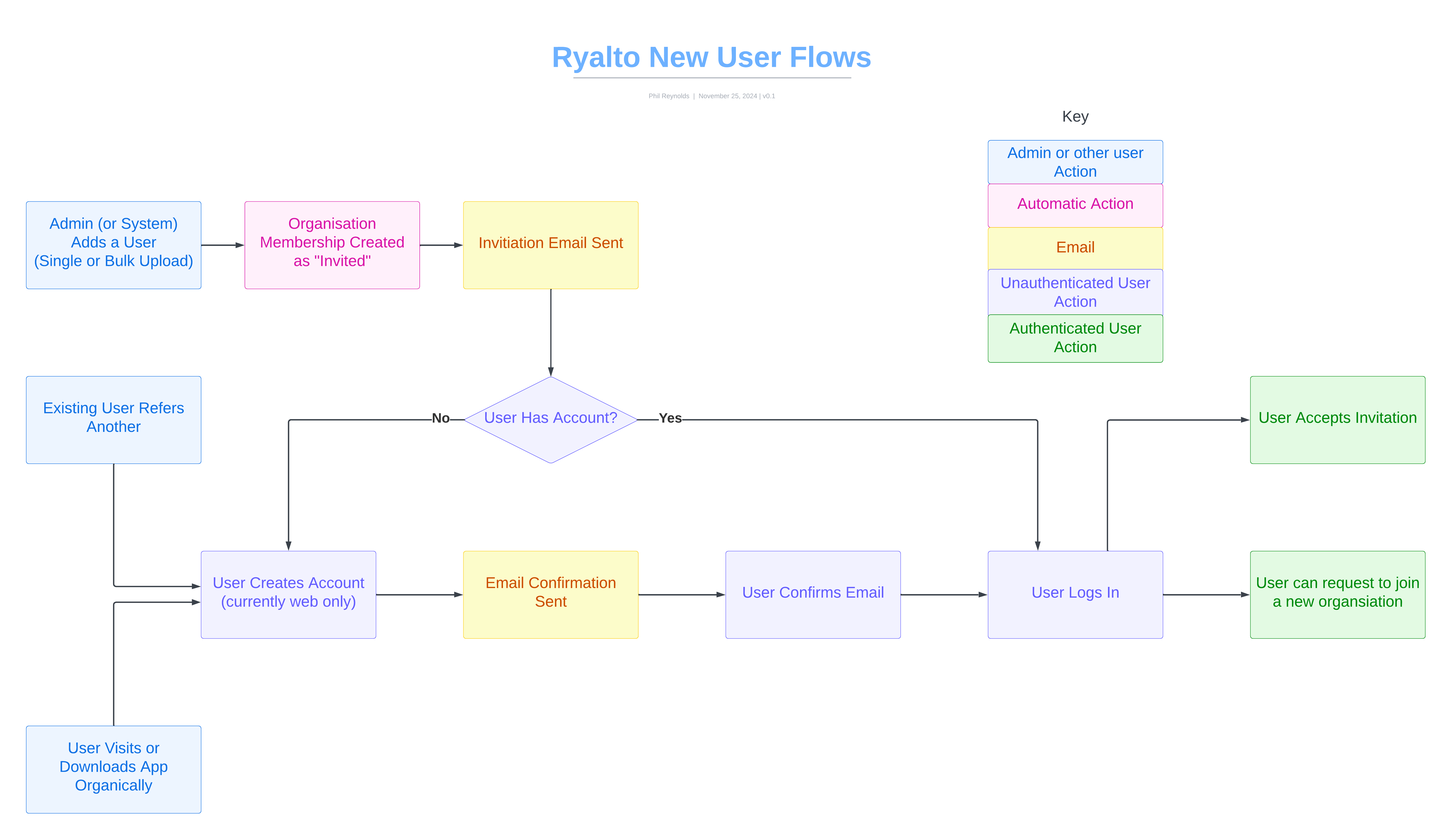The image size is (1452, 840).
Task: Select the 'Admin (or System) Adds a User' box
Action: [x=114, y=245]
